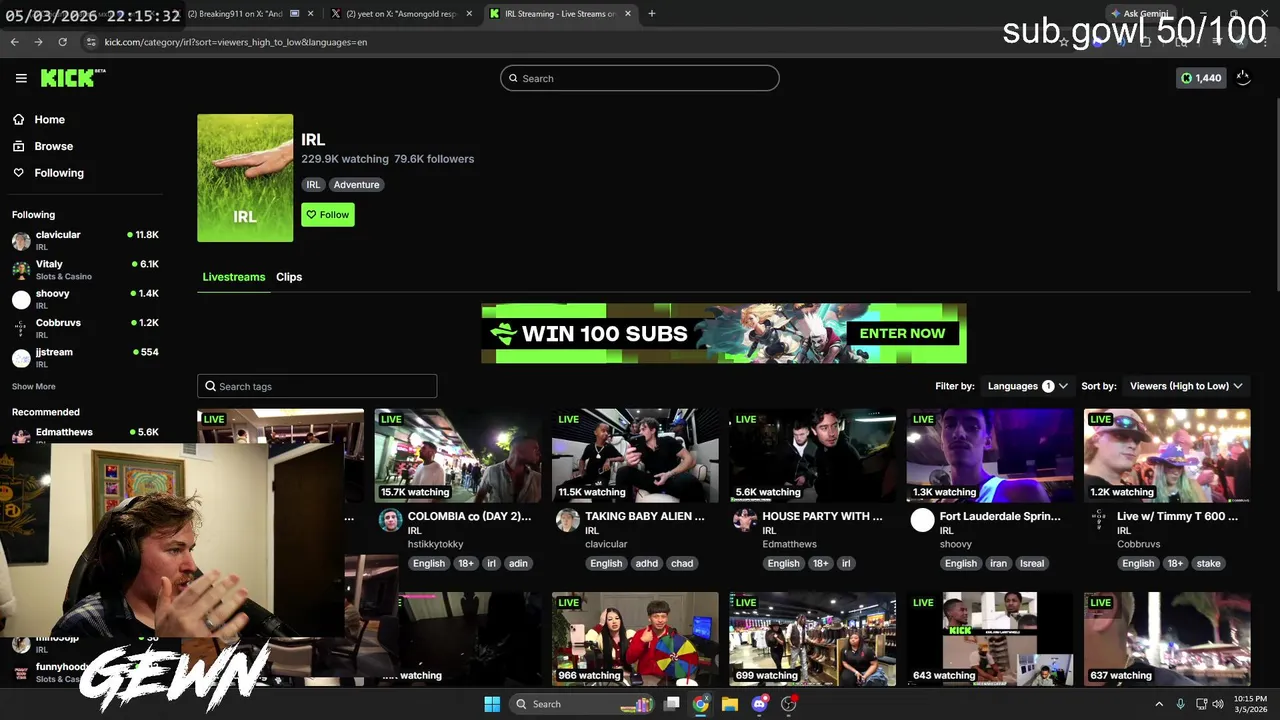The height and width of the screenshot is (720, 1280).
Task: Switch to the Livestreams tab
Action: 234,277
